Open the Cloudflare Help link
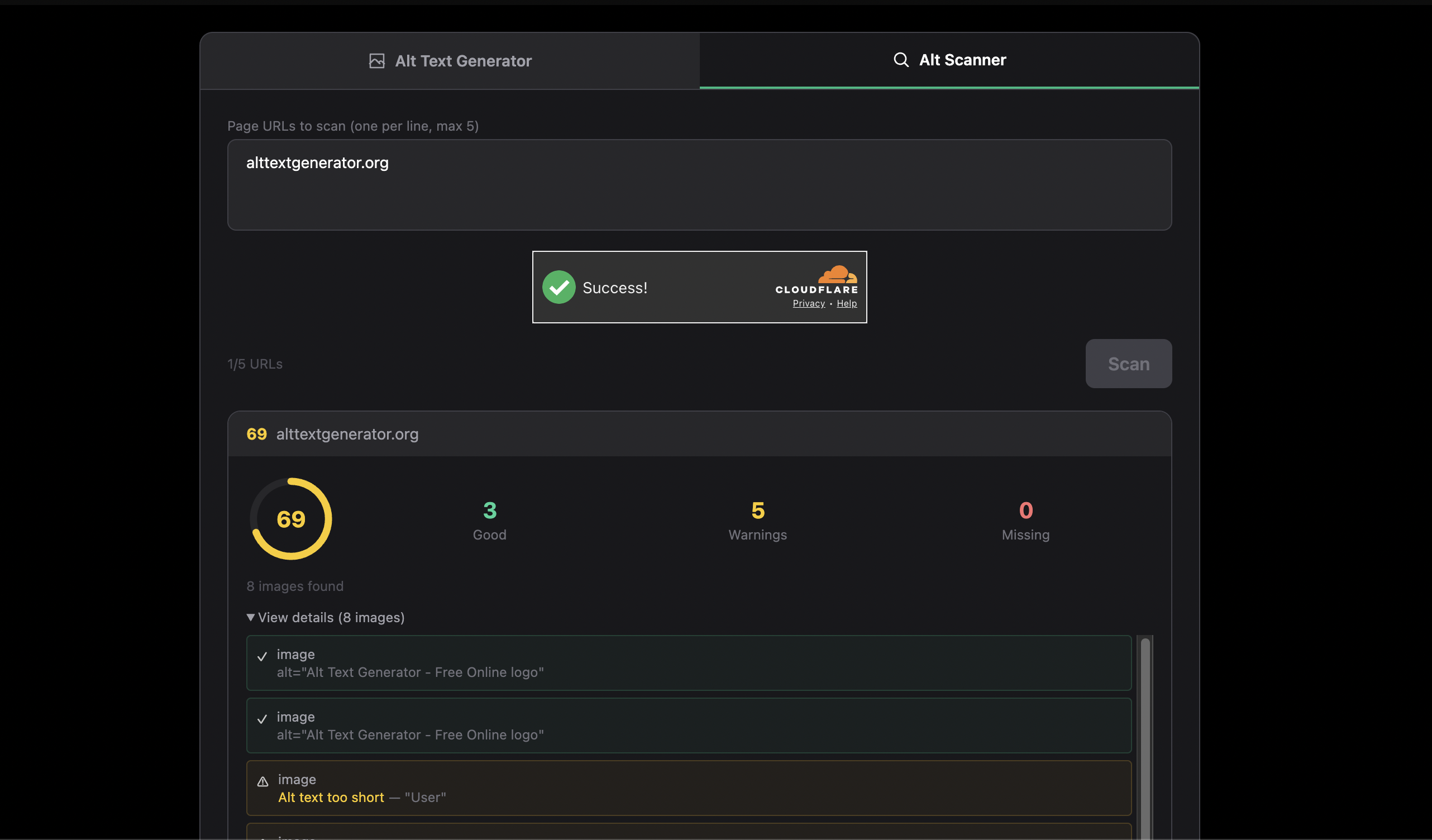Viewport: 1432px width, 840px height. click(x=847, y=303)
